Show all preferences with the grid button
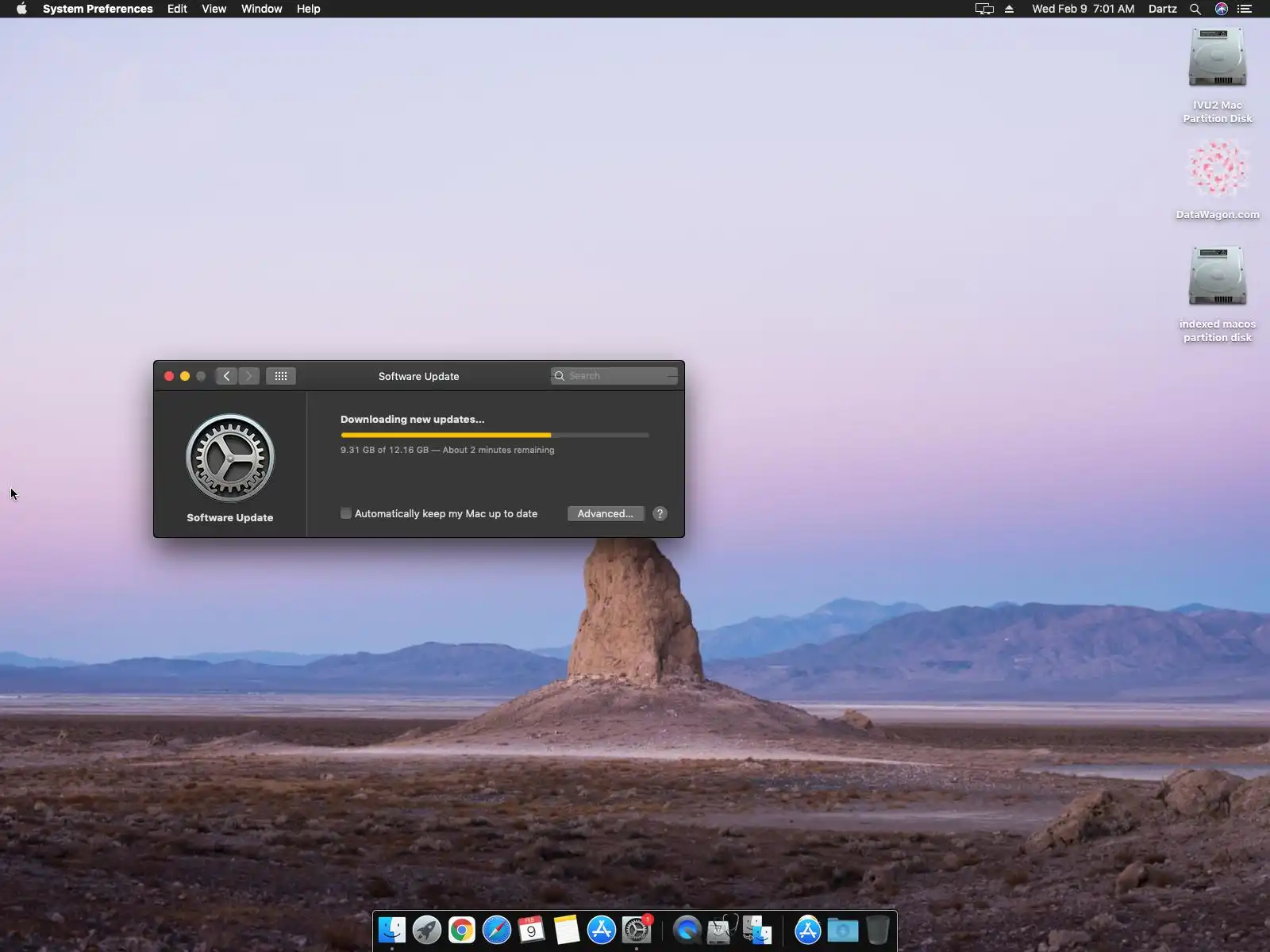 (281, 376)
